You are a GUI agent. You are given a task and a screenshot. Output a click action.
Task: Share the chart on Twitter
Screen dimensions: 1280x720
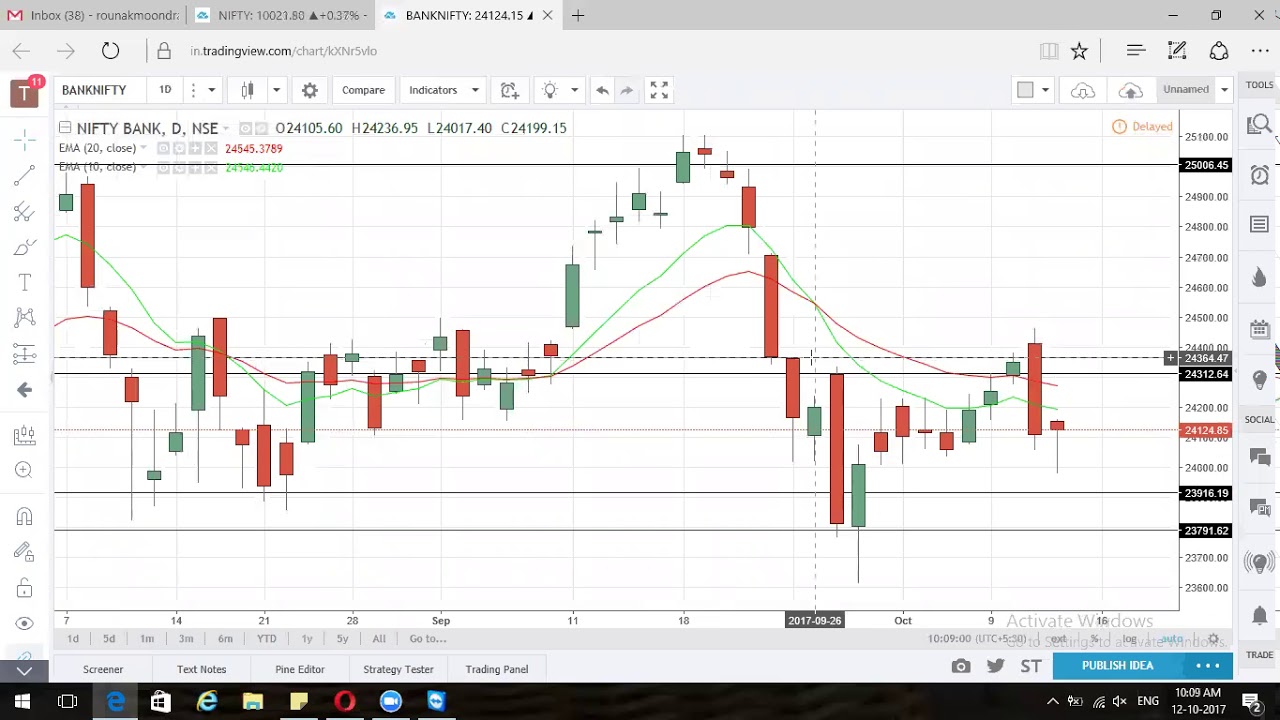point(996,666)
